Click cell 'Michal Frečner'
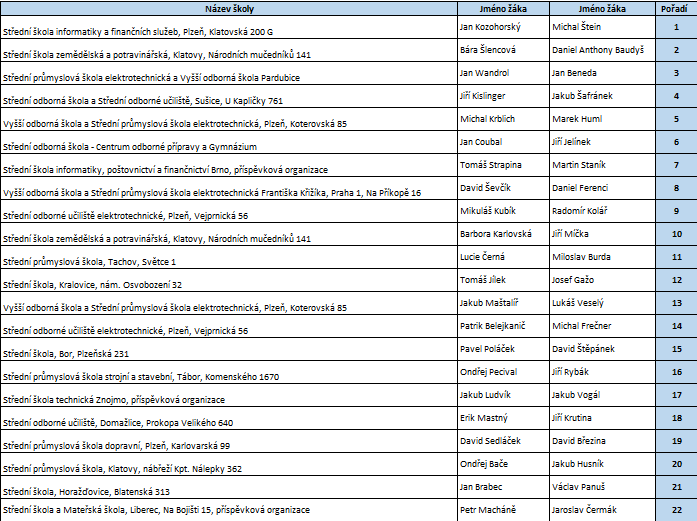697x521 pixels. 602,326
